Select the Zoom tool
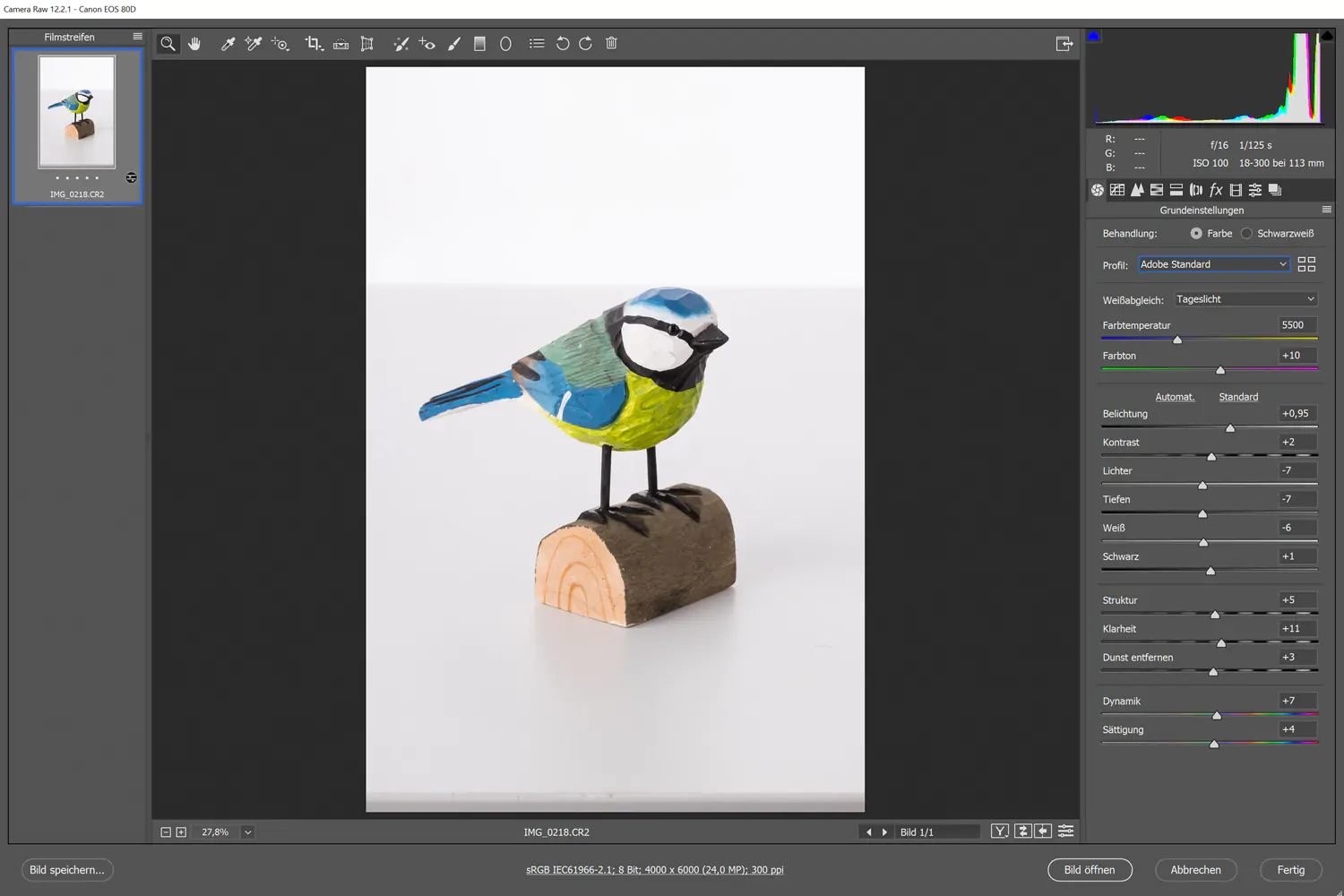The height and width of the screenshot is (896, 1344). click(168, 43)
